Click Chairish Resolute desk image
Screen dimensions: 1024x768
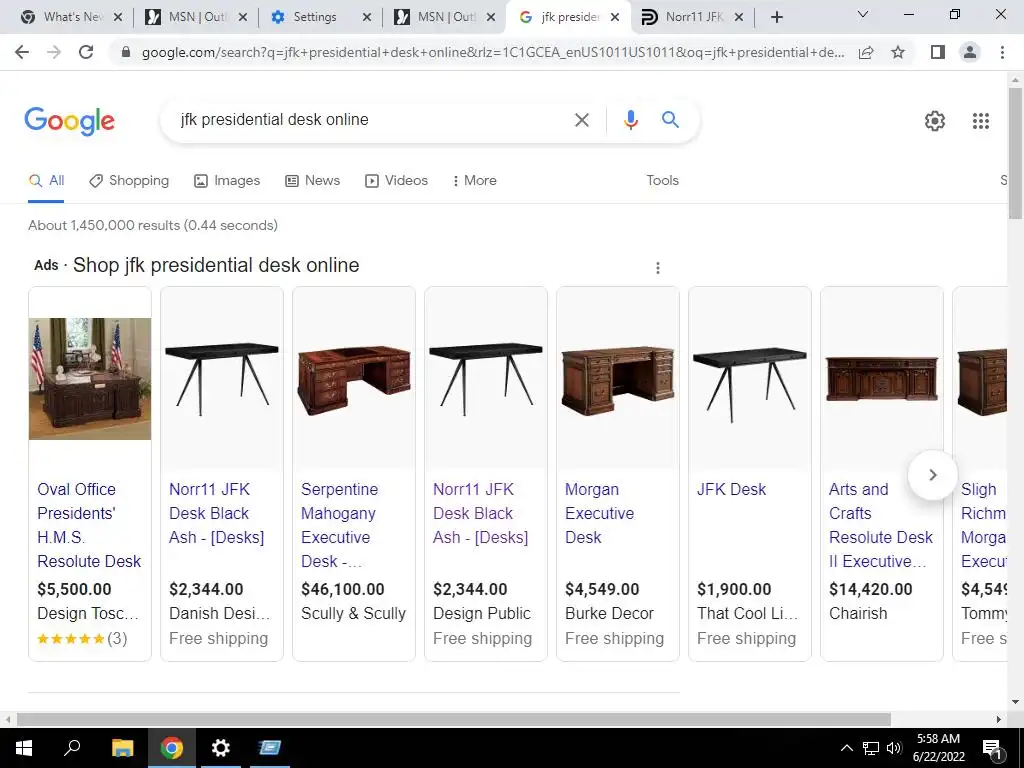point(882,379)
